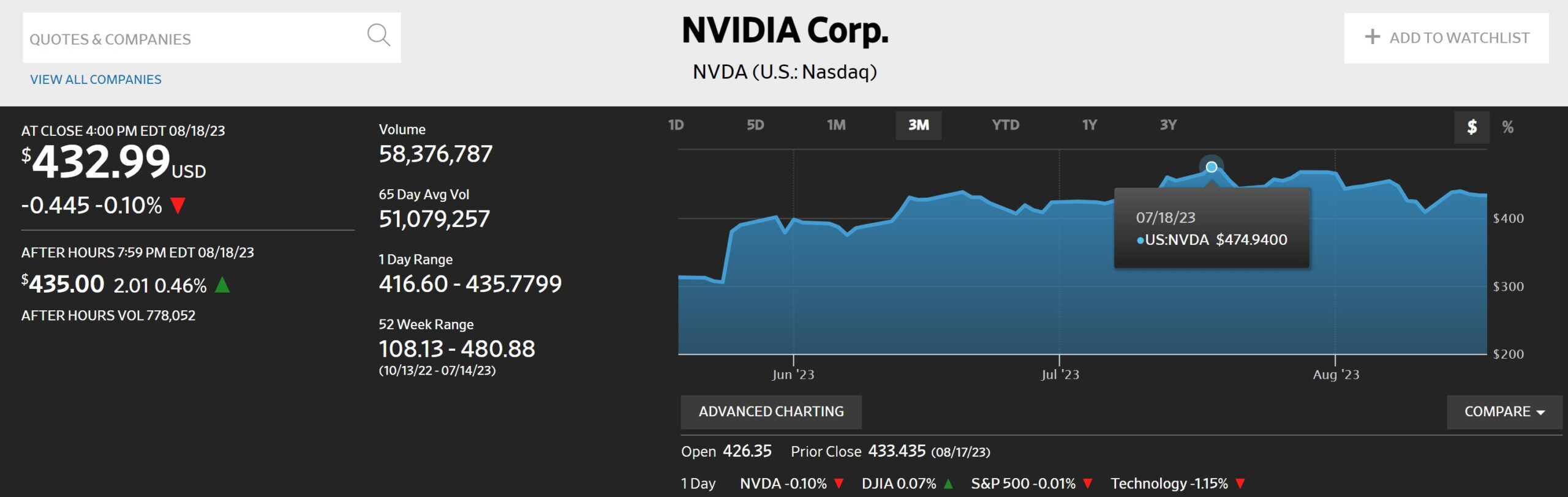Show year-to-date chart range
The image size is (1568, 497).
pyautogui.click(x=1005, y=125)
